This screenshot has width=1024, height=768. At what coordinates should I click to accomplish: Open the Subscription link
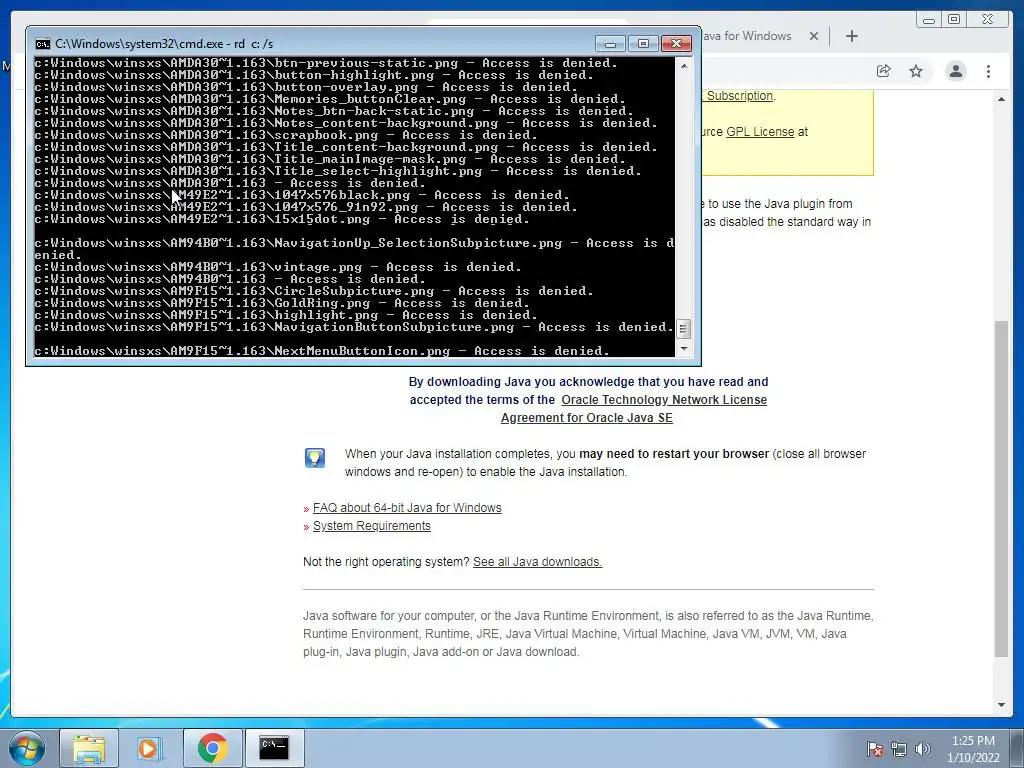[739, 96]
